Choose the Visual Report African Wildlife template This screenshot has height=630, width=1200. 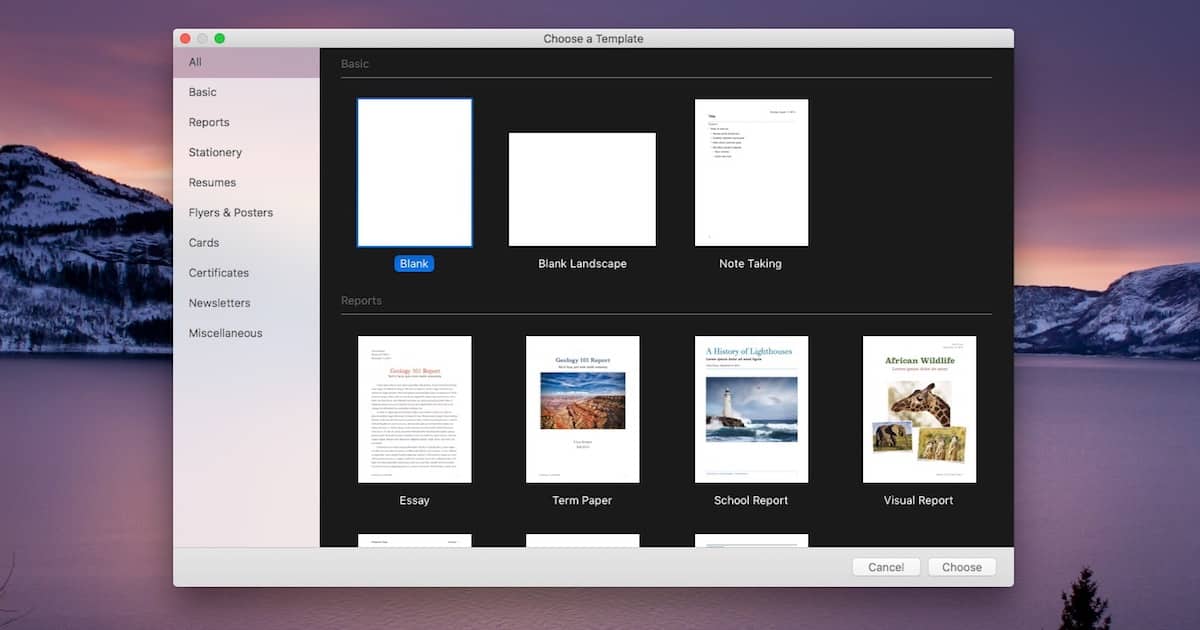tap(919, 409)
